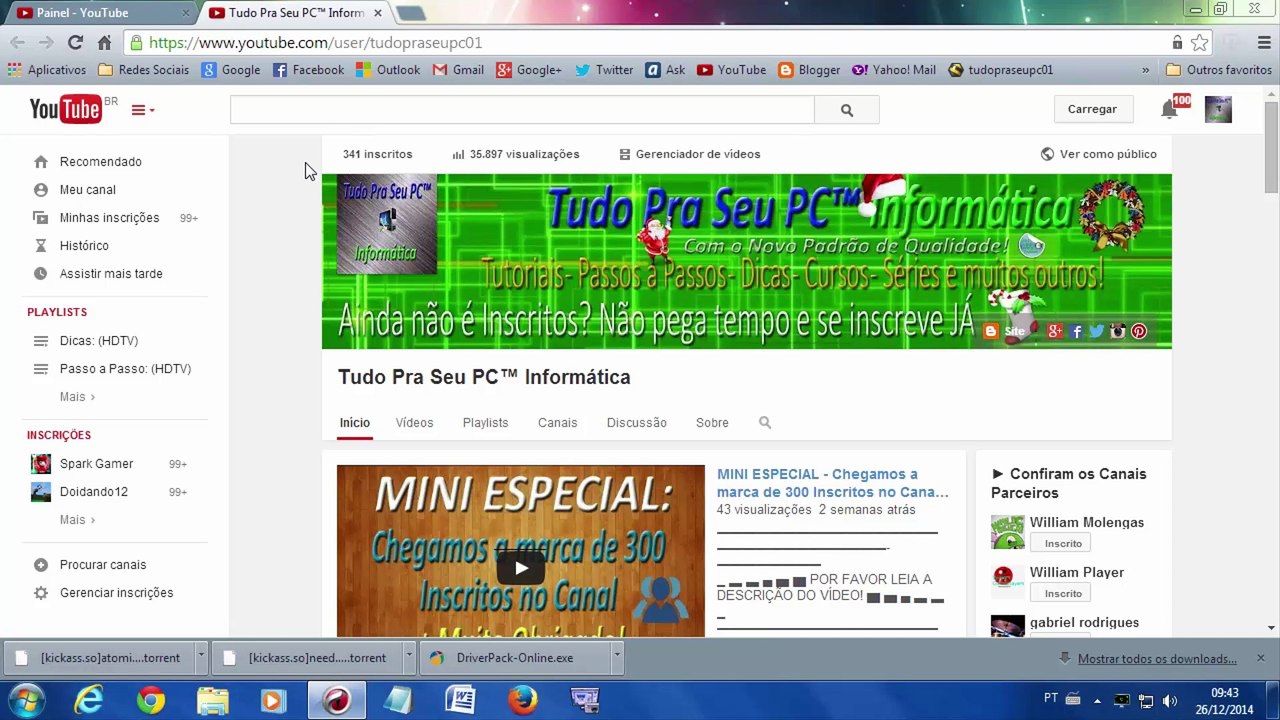Click the Google+ icon on channel banner
Image resolution: width=1280 pixels, height=720 pixels.
pyautogui.click(x=1055, y=331)
